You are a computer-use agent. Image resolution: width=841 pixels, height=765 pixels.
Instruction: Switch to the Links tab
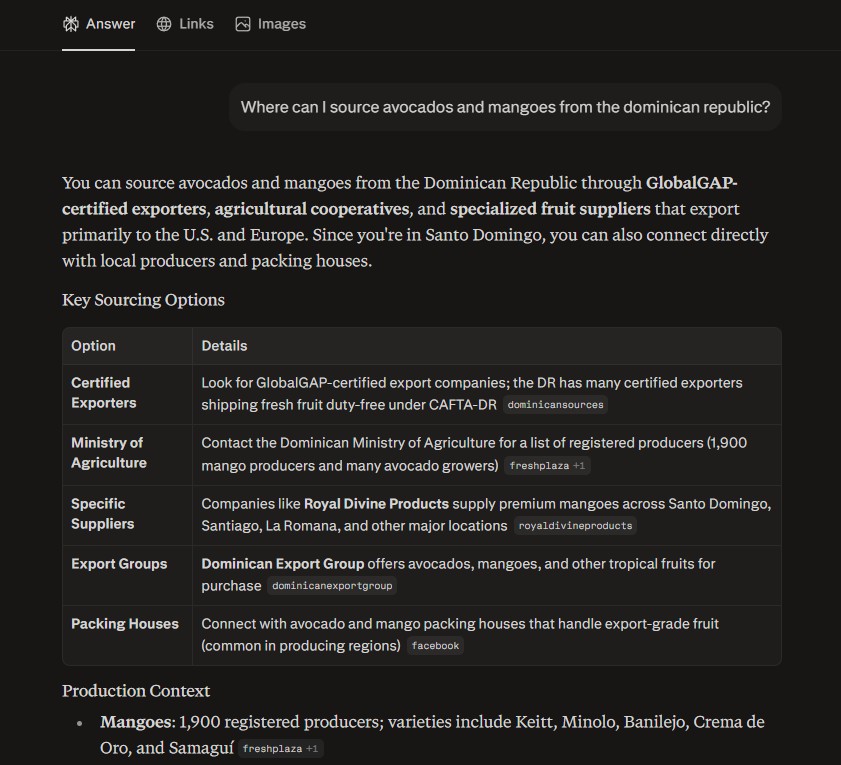click(x=185, y=24)
